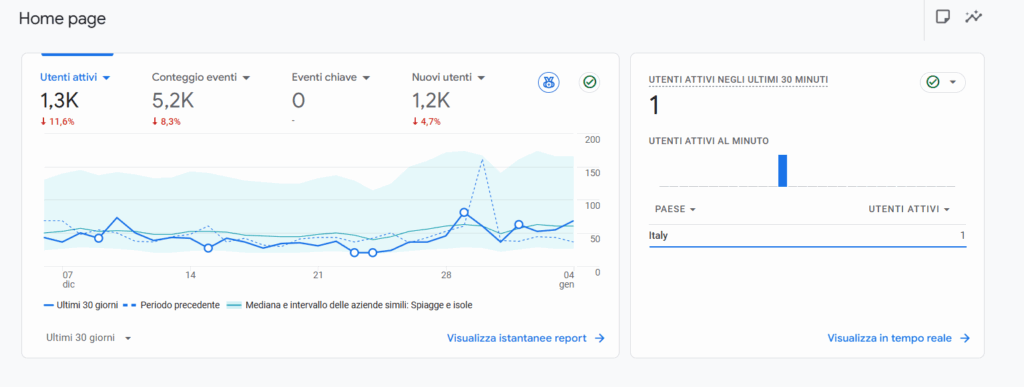Expand the Nuovi utenti dropdown arrow
Screen dimensions: 1024x387
(x=481, y=78)
